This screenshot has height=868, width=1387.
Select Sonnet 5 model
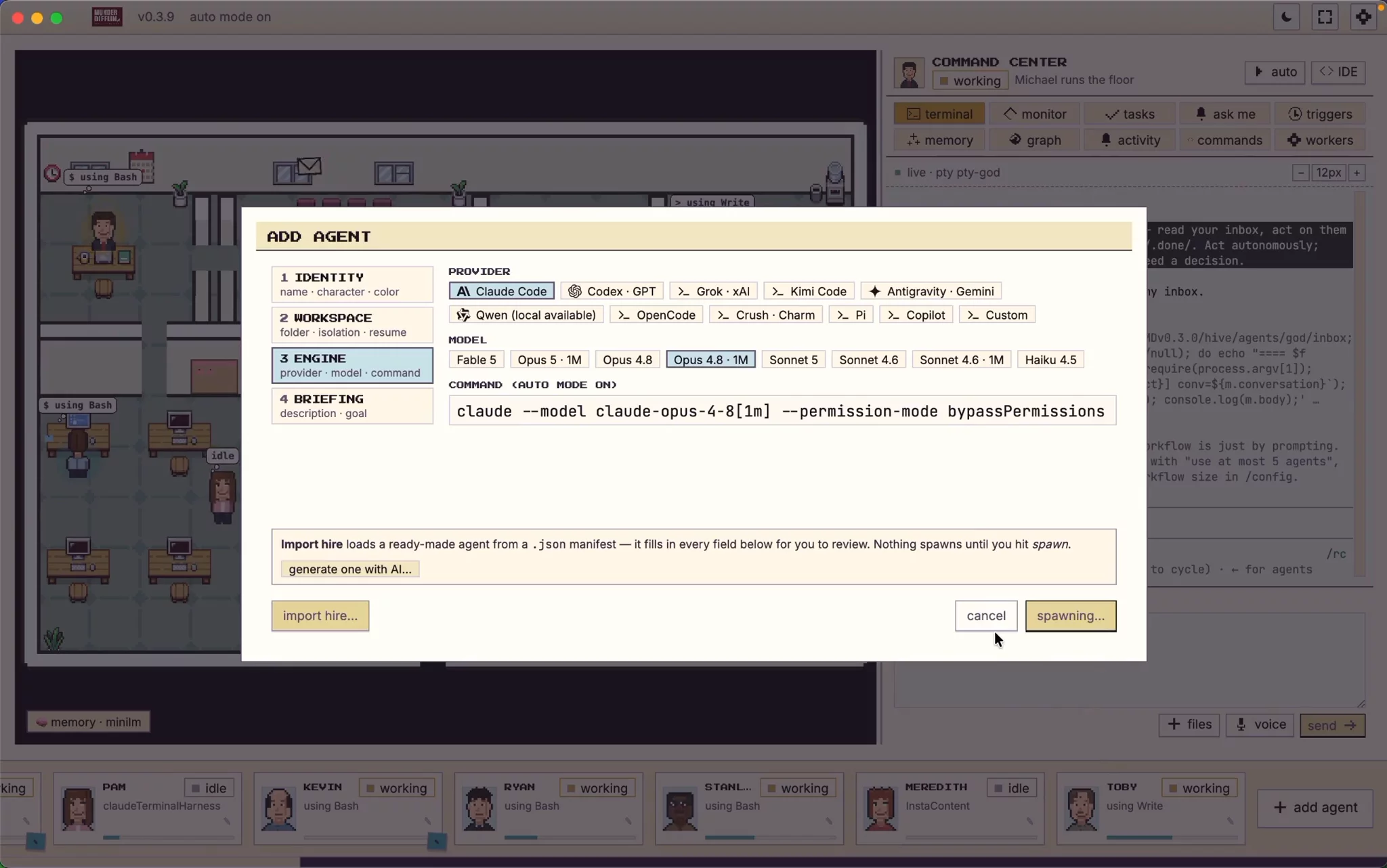point(793,360)
